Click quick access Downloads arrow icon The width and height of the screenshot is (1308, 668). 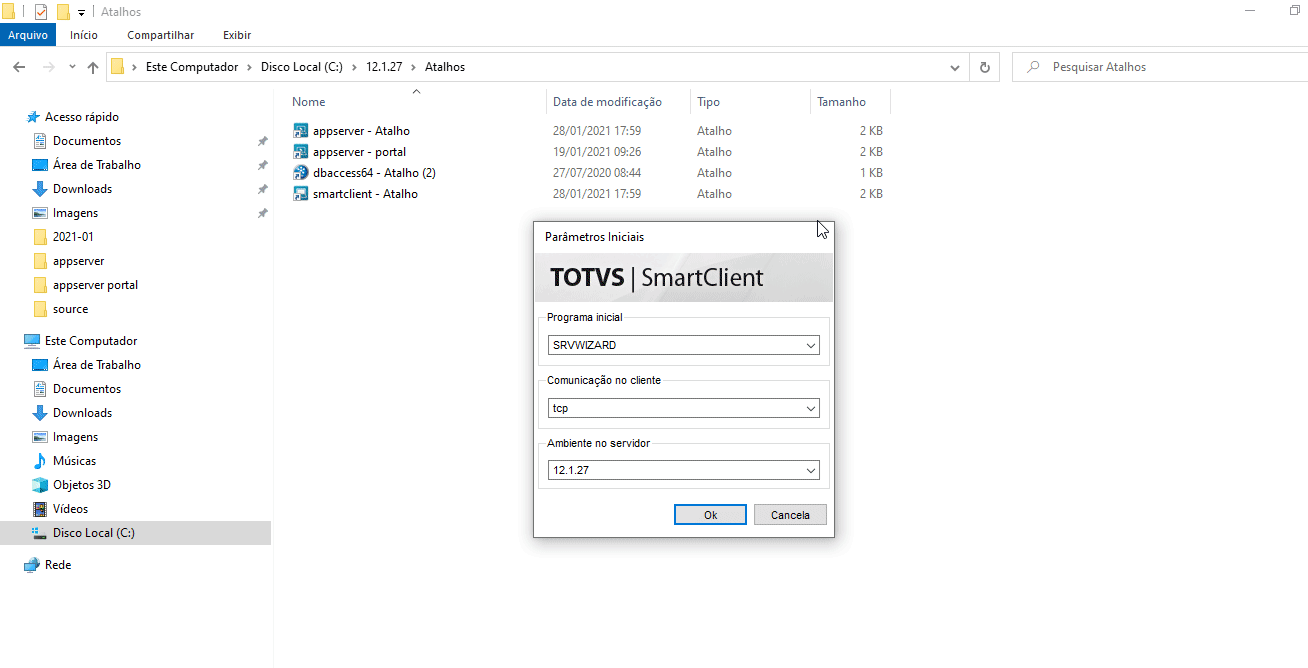tap(40, 189)
